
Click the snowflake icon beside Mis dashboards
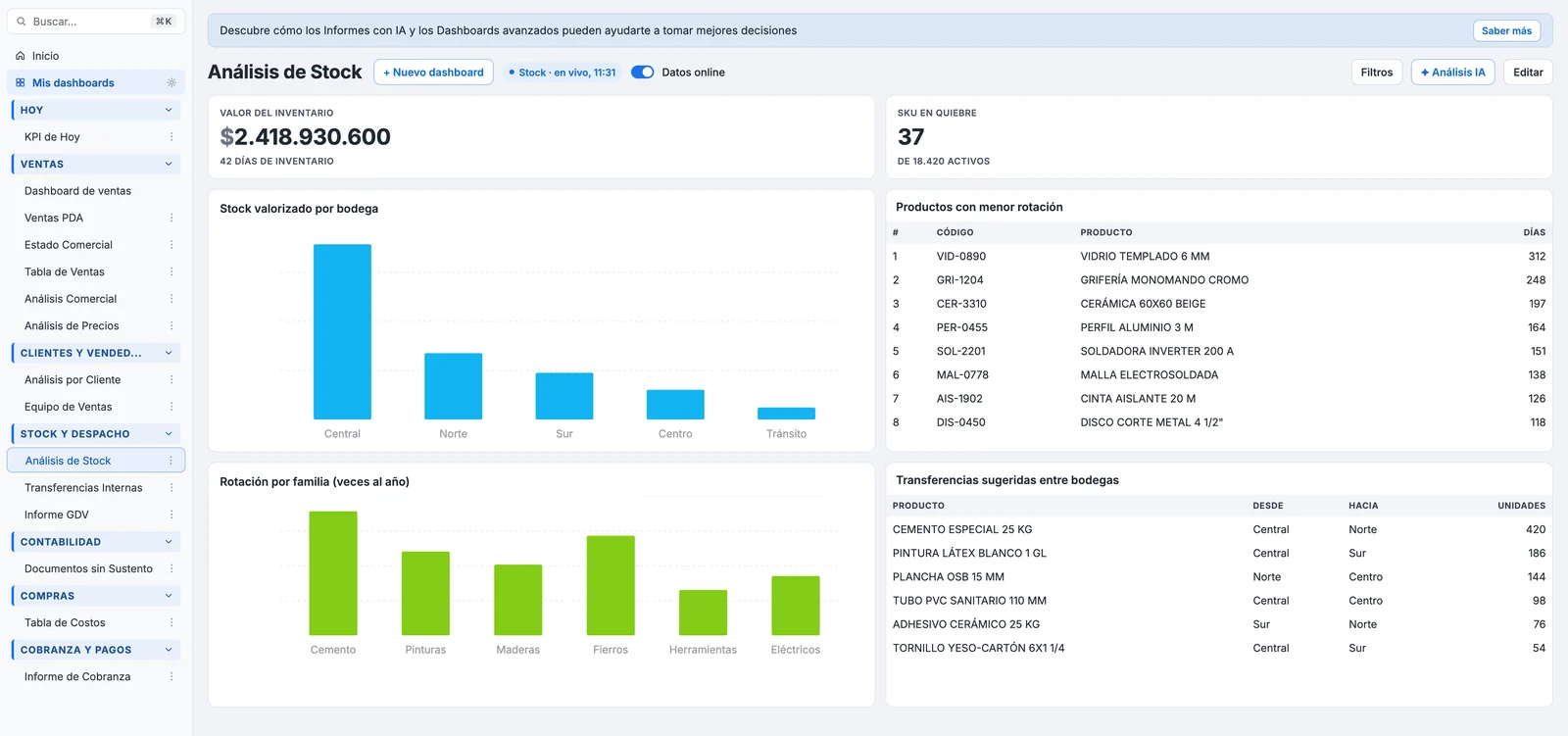(x=171, y=83)
